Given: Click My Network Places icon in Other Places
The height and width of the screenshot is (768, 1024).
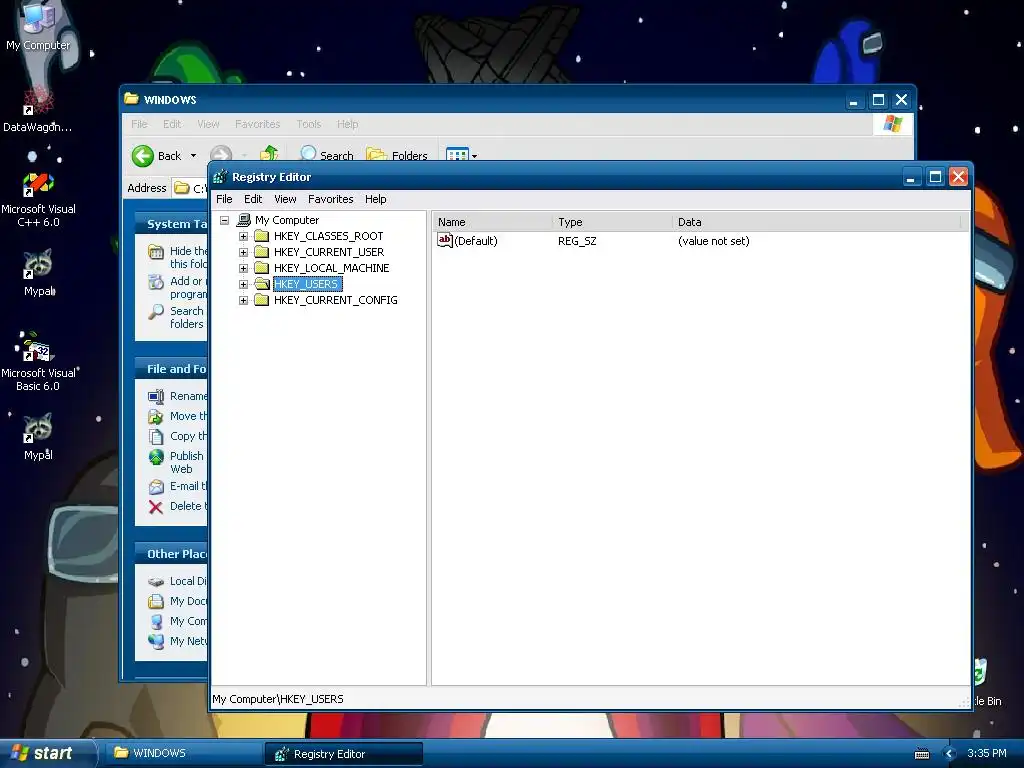Looking at the screenshot, I should point(156,642).
